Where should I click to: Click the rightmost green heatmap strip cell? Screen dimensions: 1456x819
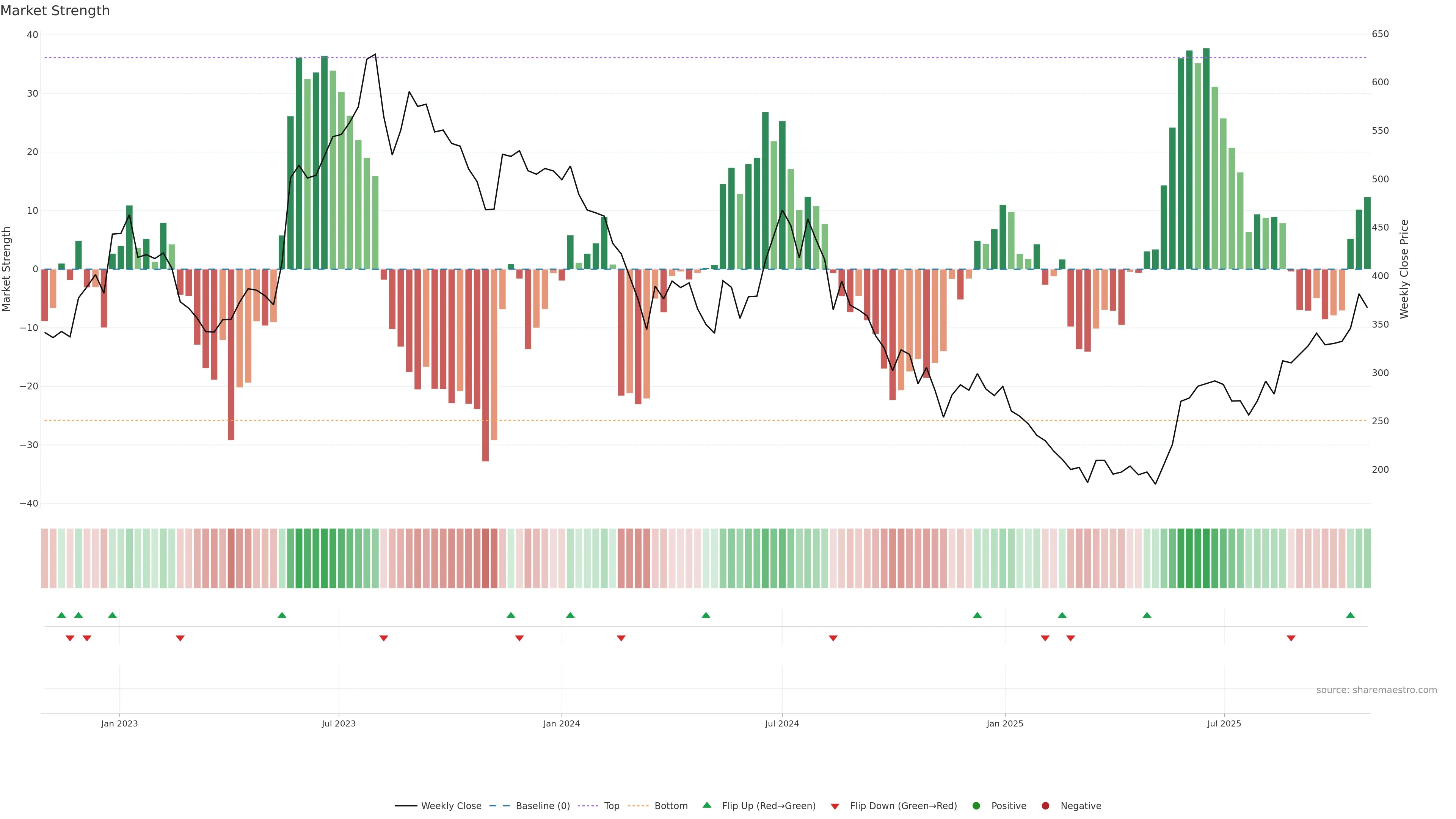tap(1367, 559)
